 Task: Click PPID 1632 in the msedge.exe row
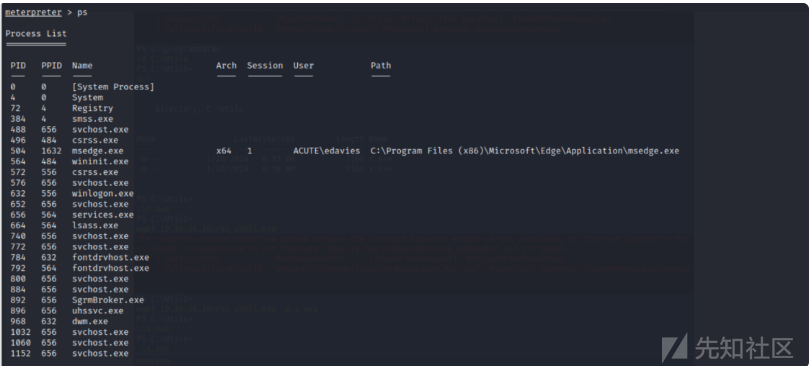pyautogui.click(x=51, y=151)
